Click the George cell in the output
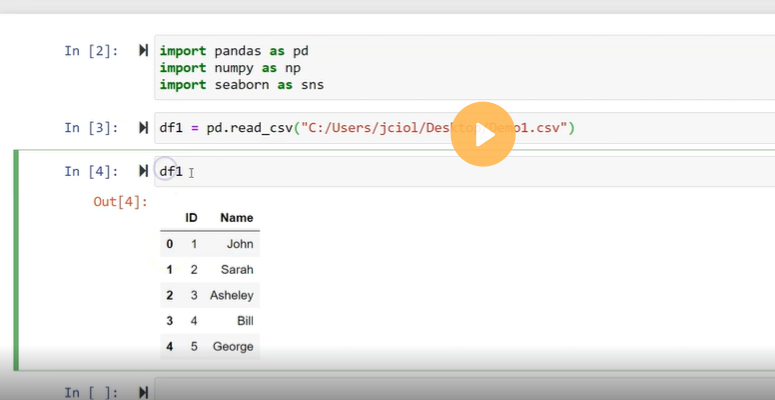775x400 pixels. pos(233,348)
